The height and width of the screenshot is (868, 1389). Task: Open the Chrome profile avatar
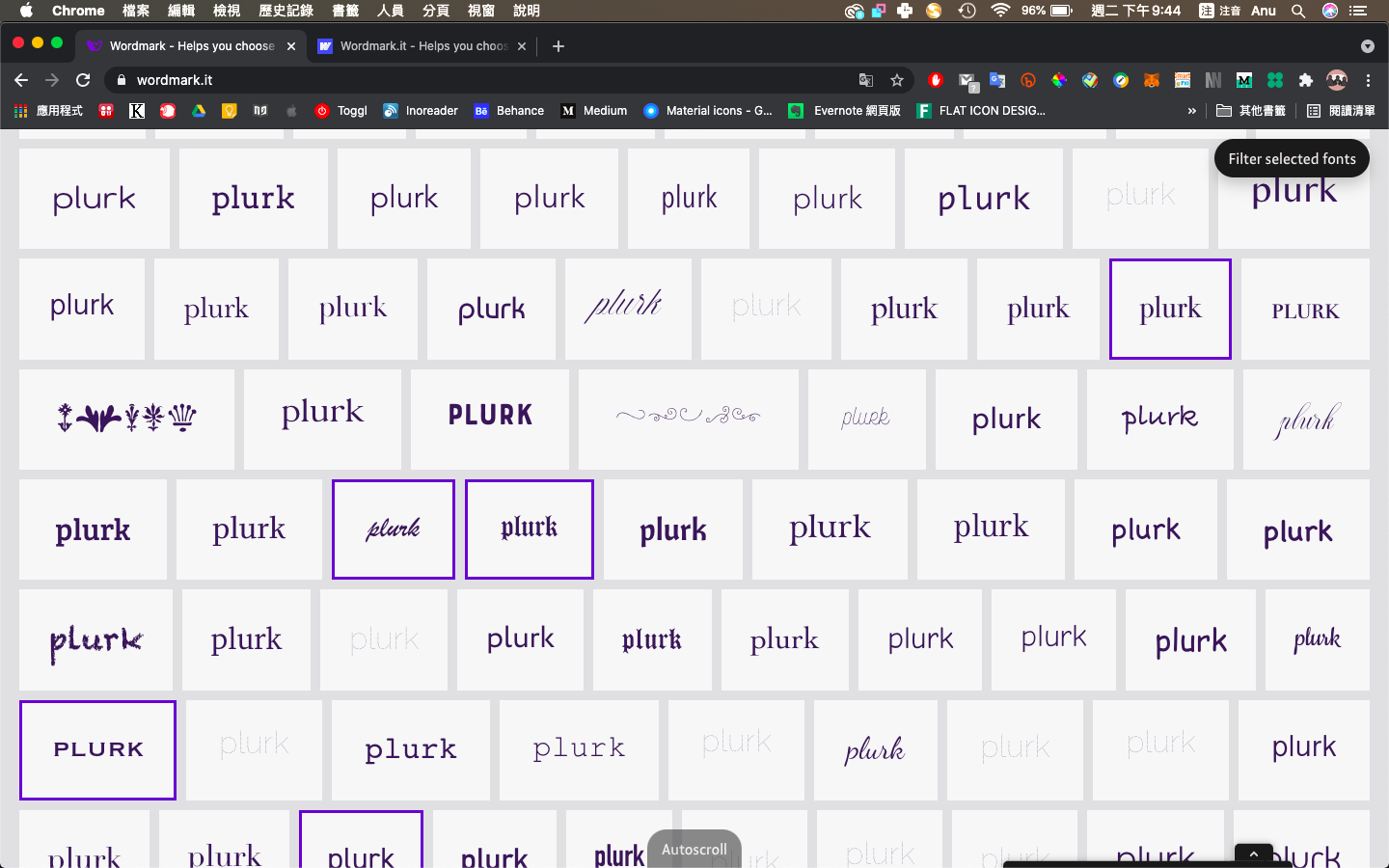[1337, 80]
